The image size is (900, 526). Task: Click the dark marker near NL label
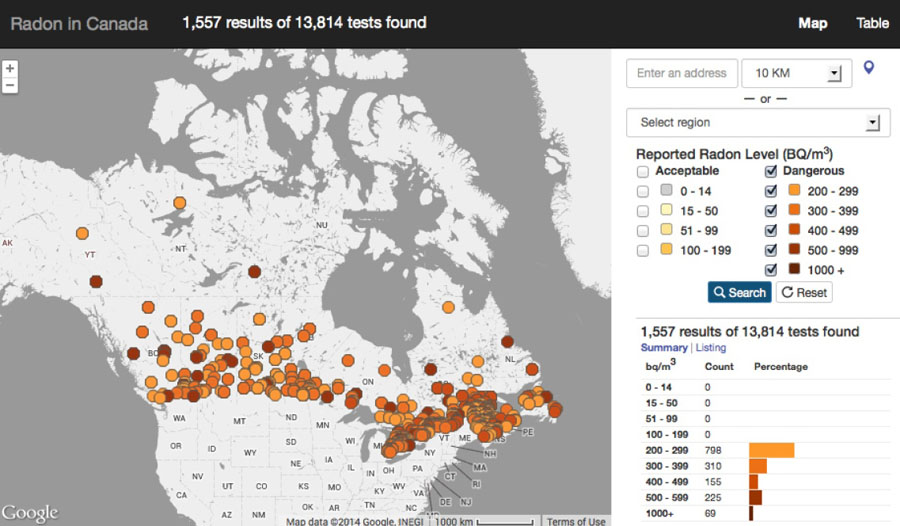click(x=507, y=342)
